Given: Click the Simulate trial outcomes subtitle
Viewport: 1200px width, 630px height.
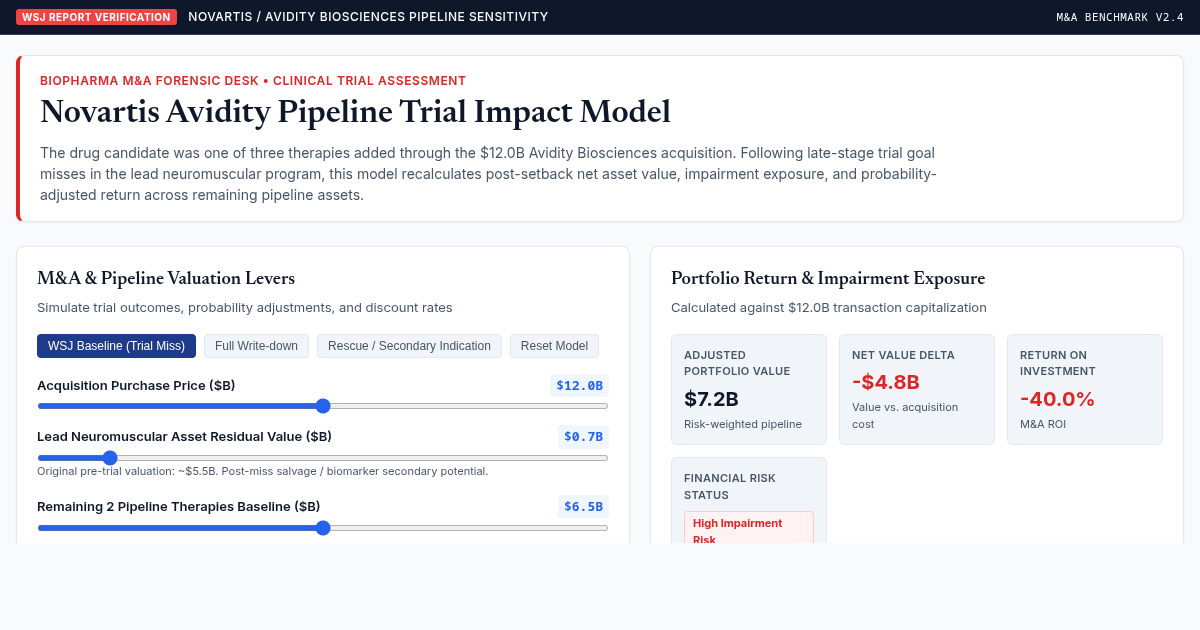Looking at the screenshot, I should (245, 307).
